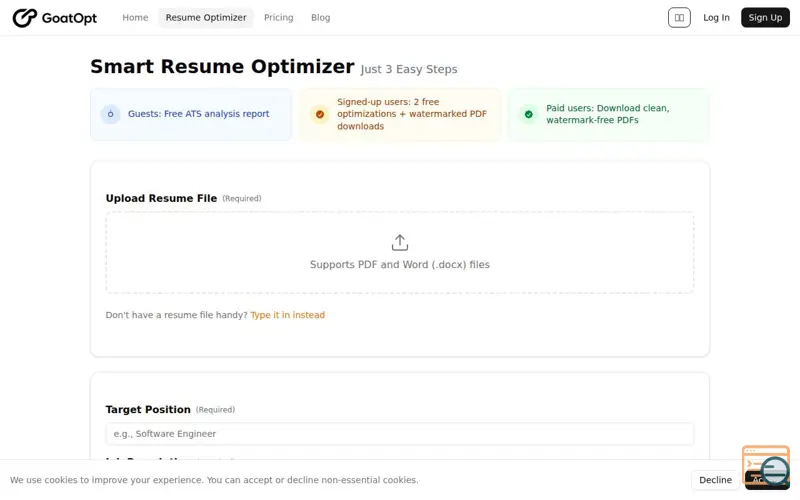Click the orange signed-up users checkmark icon
Screen dimensions: 800x500
coord(320,114)
